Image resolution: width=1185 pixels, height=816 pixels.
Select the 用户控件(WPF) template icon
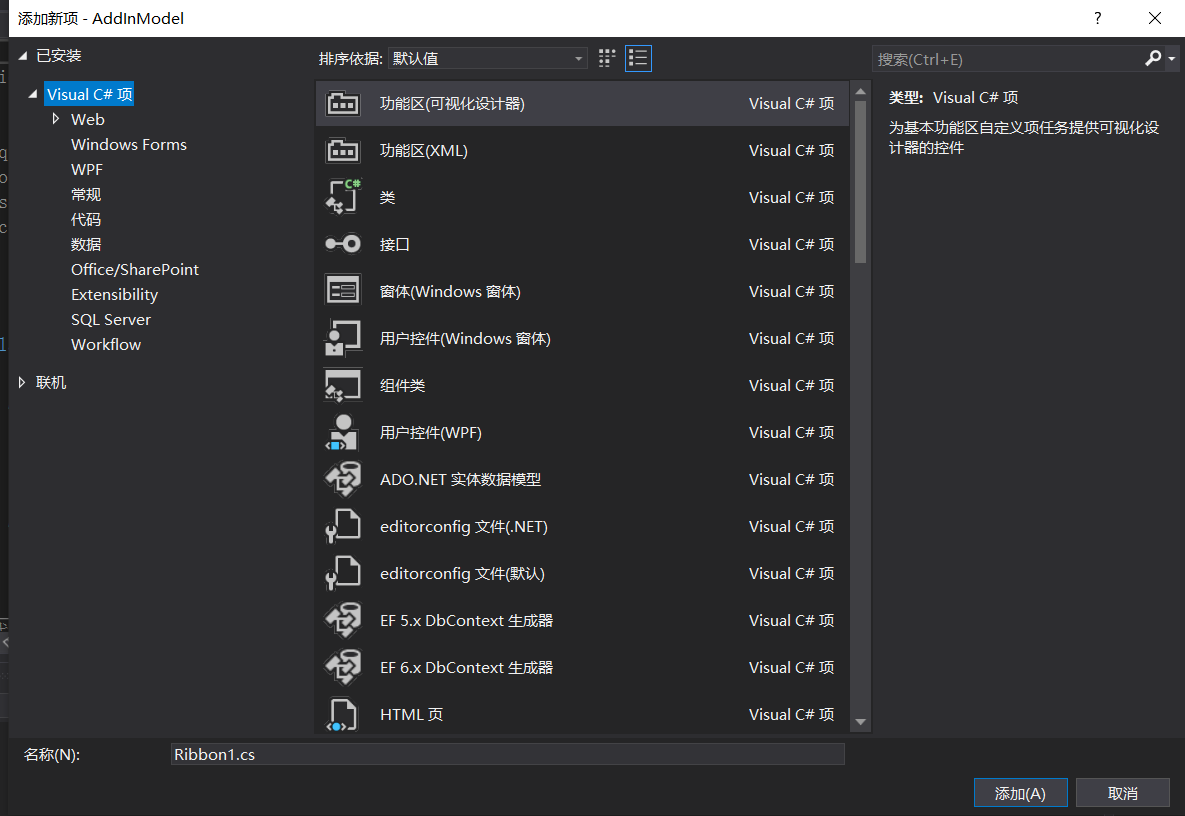coord(343,432)
